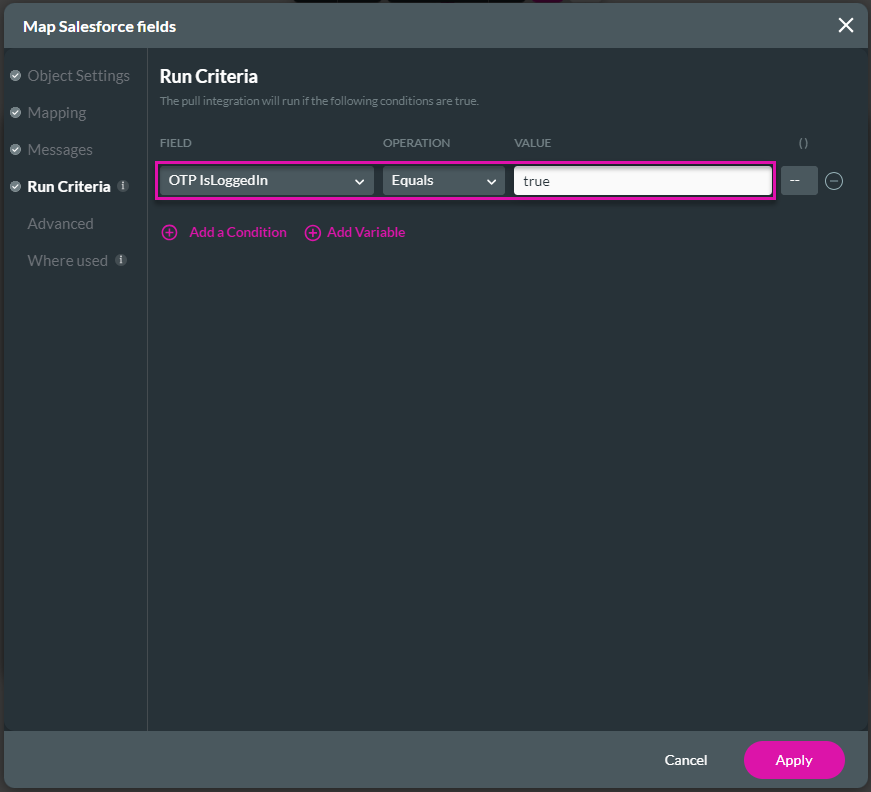The image size is (871, 792).
Task: Open the Equals operation dropdown
Action: (443, 181)
